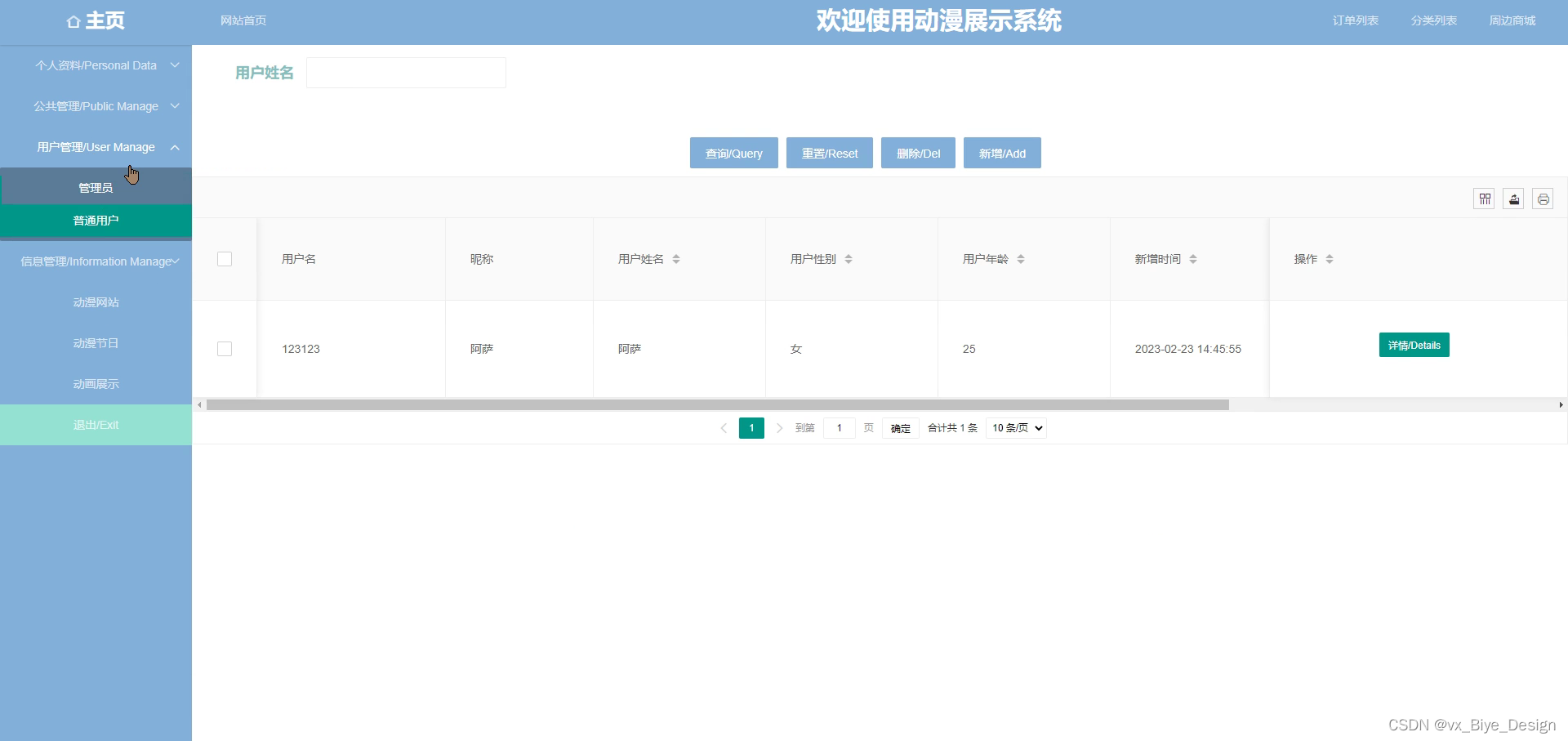
Task: Open 动漫节日 in sidebar
Action: coord(96,343)
